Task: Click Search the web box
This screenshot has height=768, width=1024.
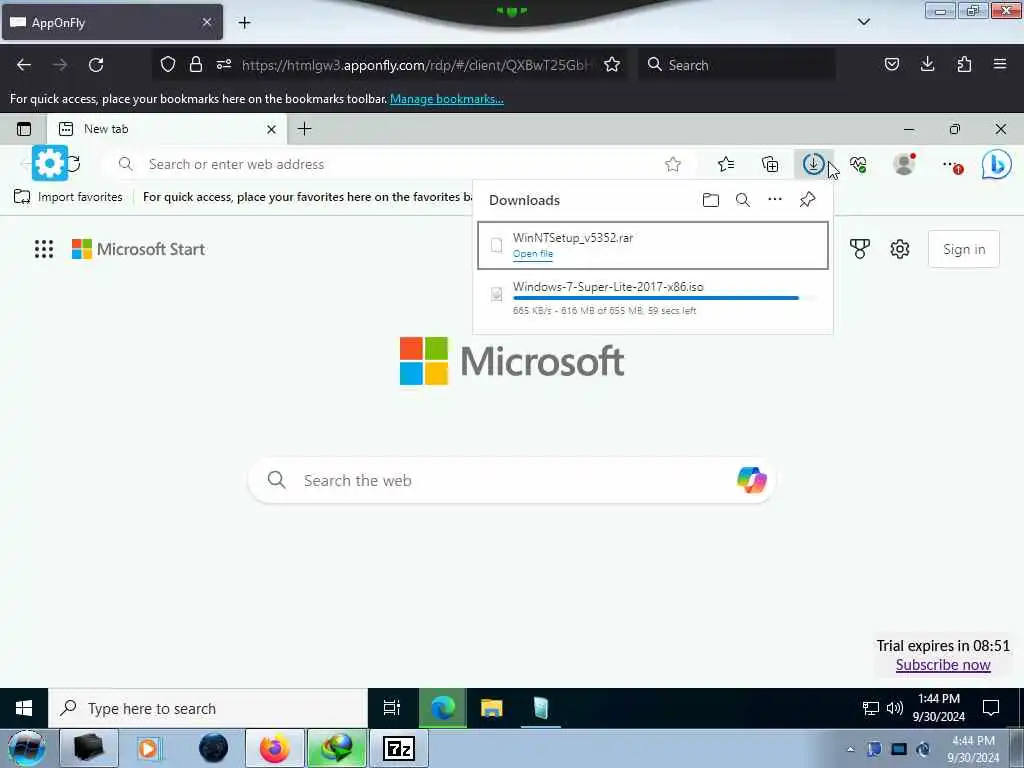Action: (x=511, y=481)
